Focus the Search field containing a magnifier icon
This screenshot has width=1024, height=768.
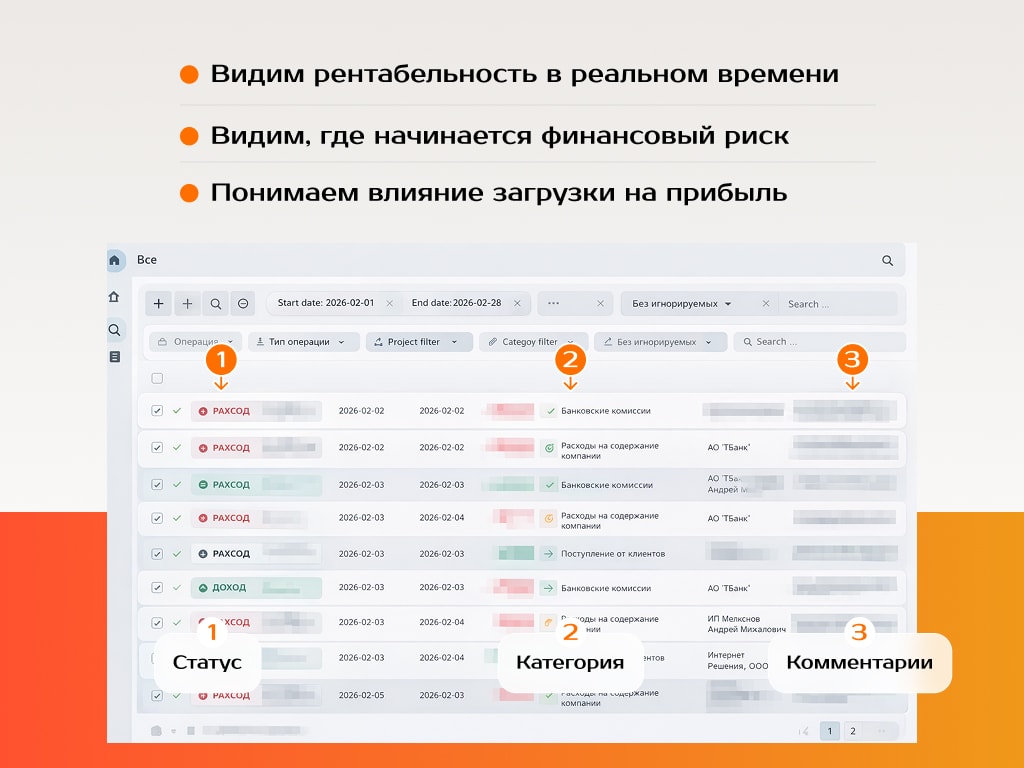point(820,342)
